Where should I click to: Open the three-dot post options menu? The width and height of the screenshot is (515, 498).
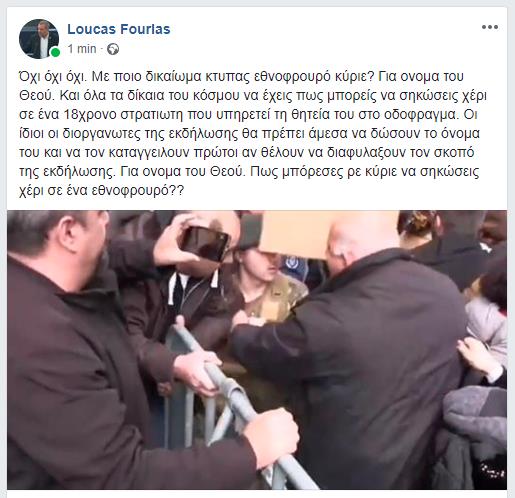click(490, 27)
